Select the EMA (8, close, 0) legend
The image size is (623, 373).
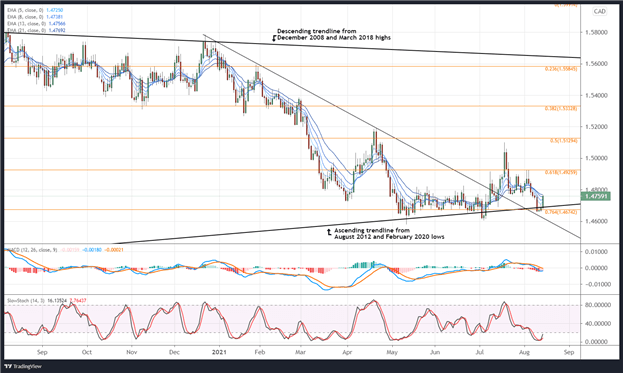(35, 17)
